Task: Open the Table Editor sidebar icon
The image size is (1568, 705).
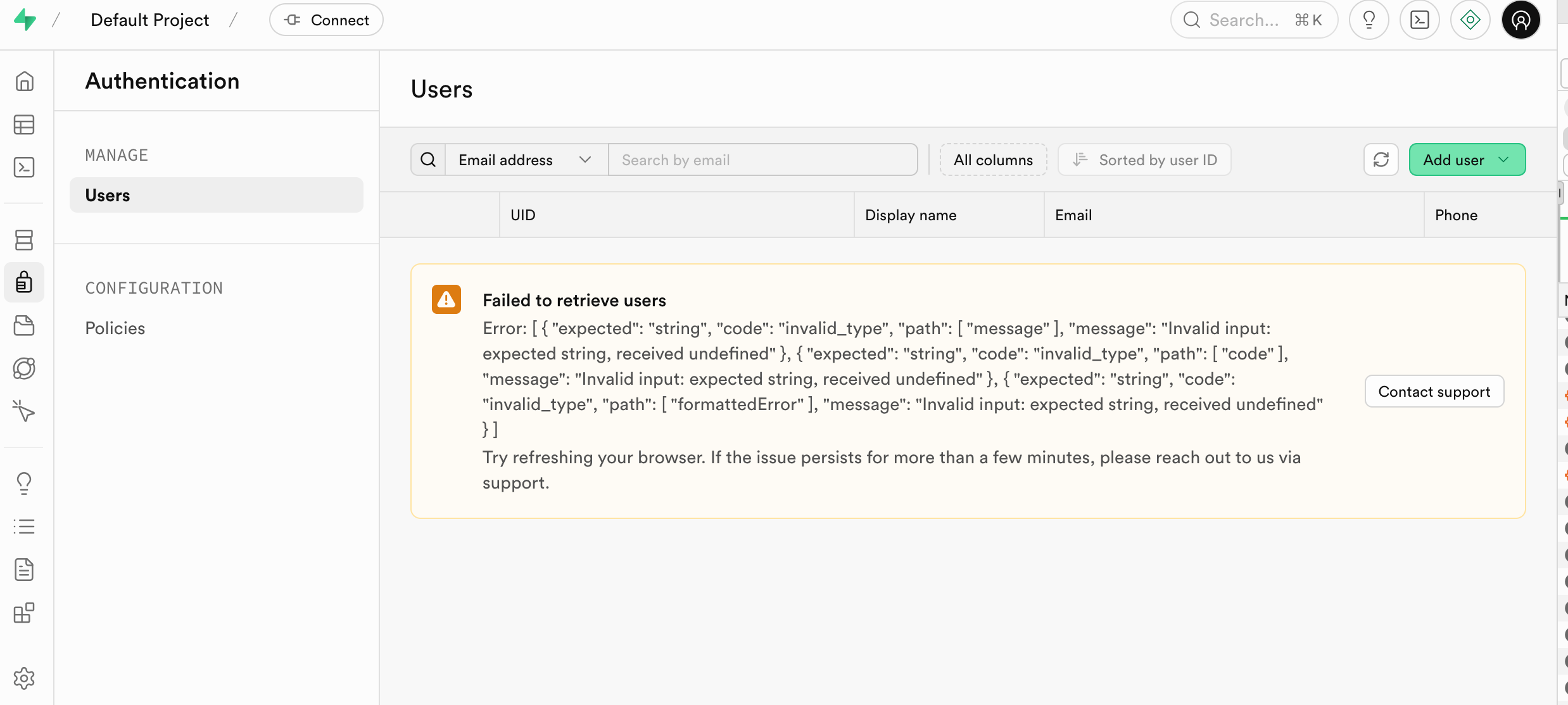Action: (x=24, y=125)
